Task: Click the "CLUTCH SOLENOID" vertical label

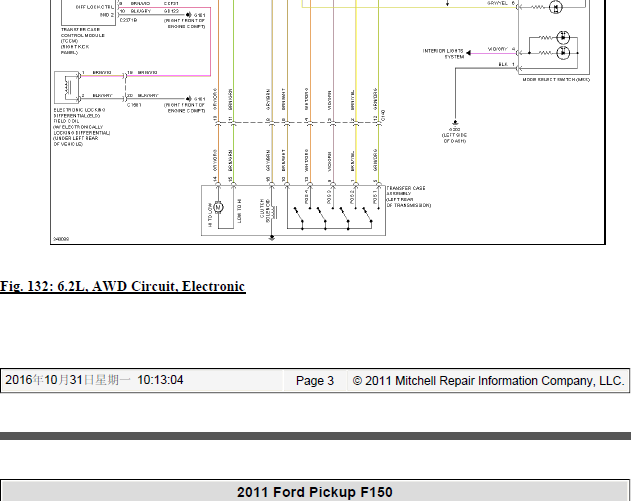Action: click(x=265, y=208)
